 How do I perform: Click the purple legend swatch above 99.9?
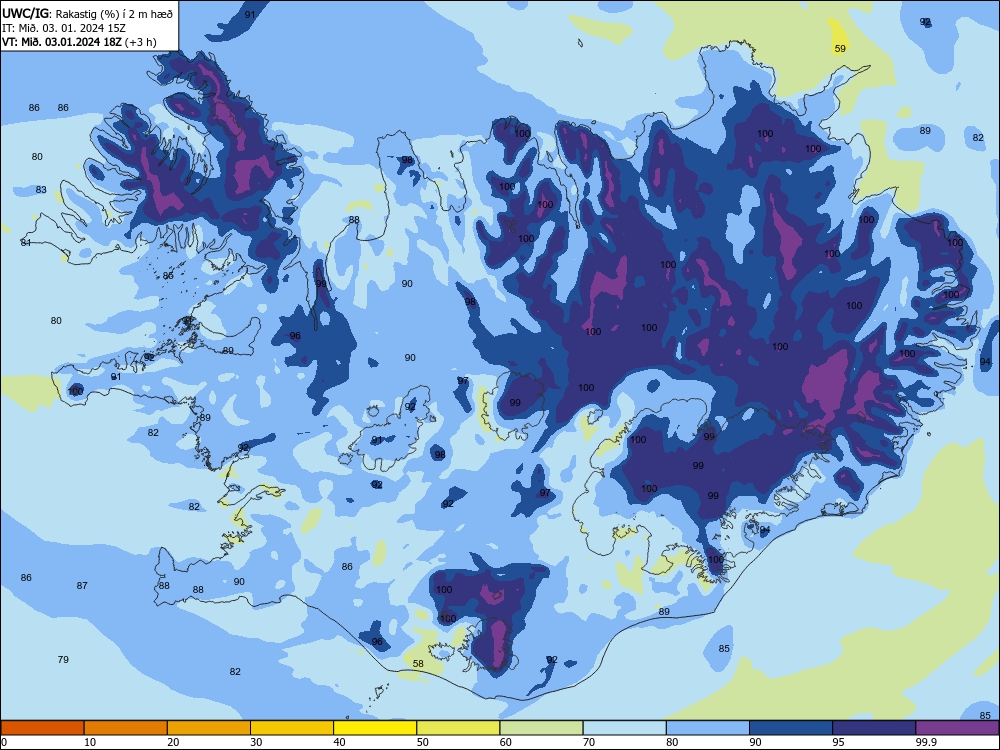tap(957, 728)
